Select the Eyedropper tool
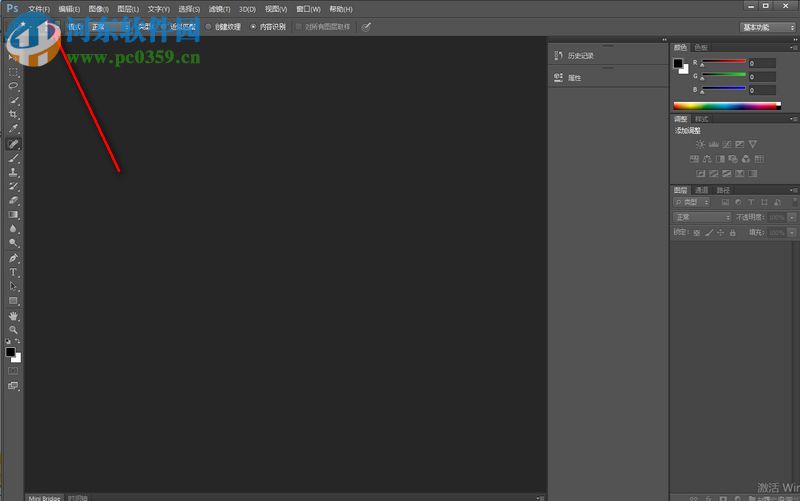This screenshot has width=800, height=501. [13, 129]
